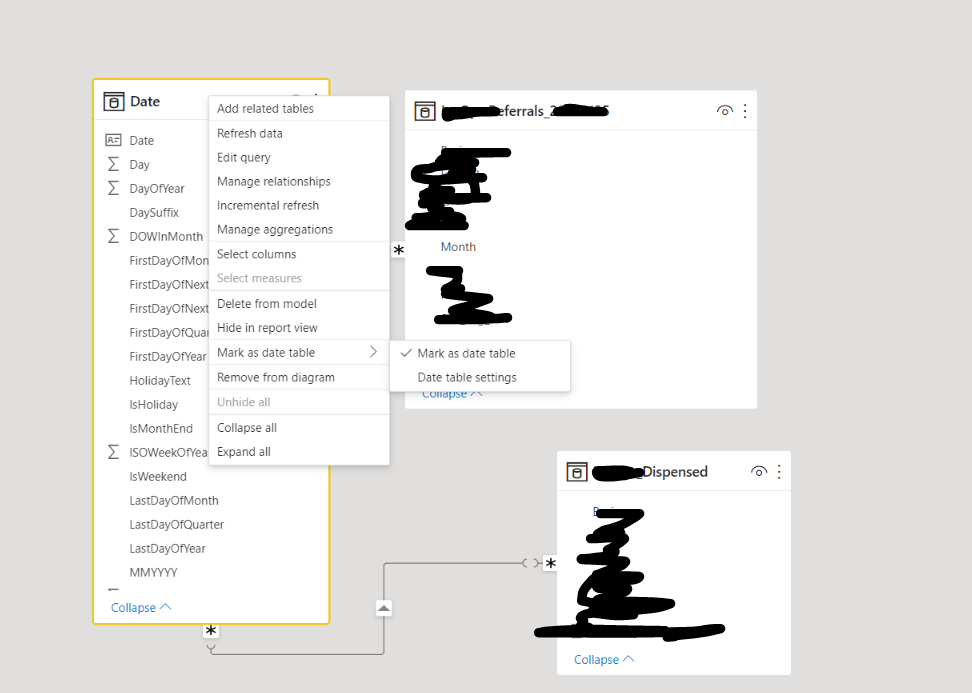
Task: Click the sigma icon beside DayOfYear
Action: coord(113,188)
